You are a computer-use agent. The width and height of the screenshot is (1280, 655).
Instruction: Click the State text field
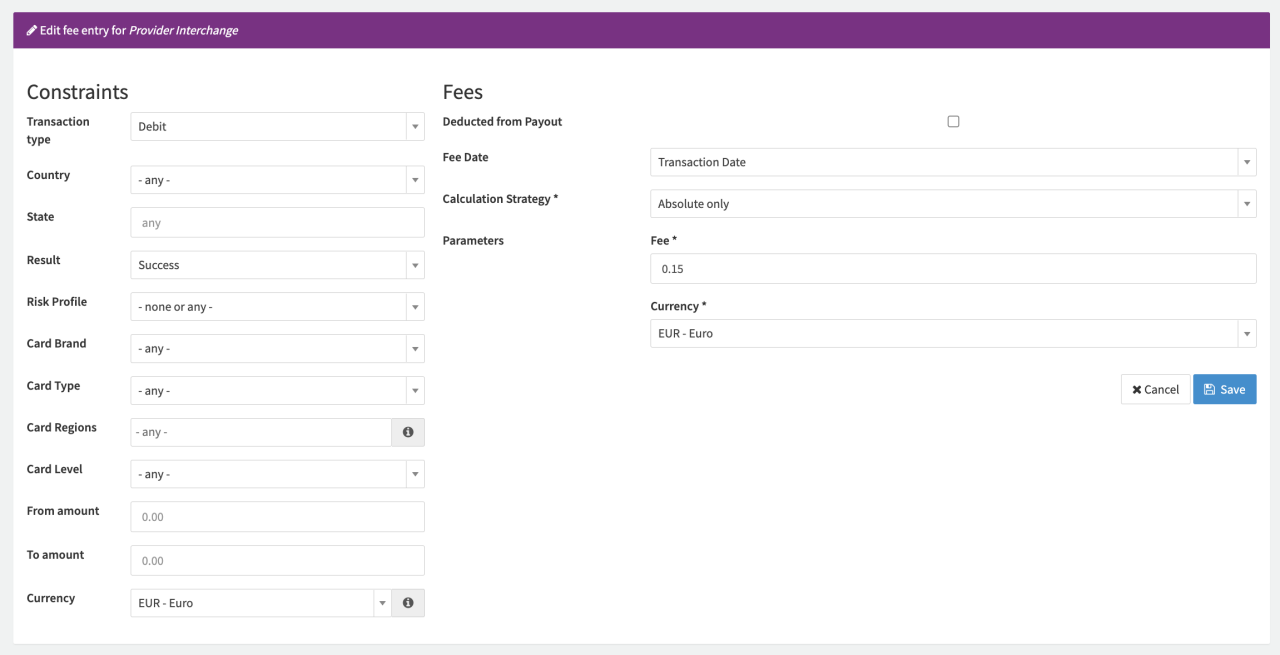pos(277,223)
